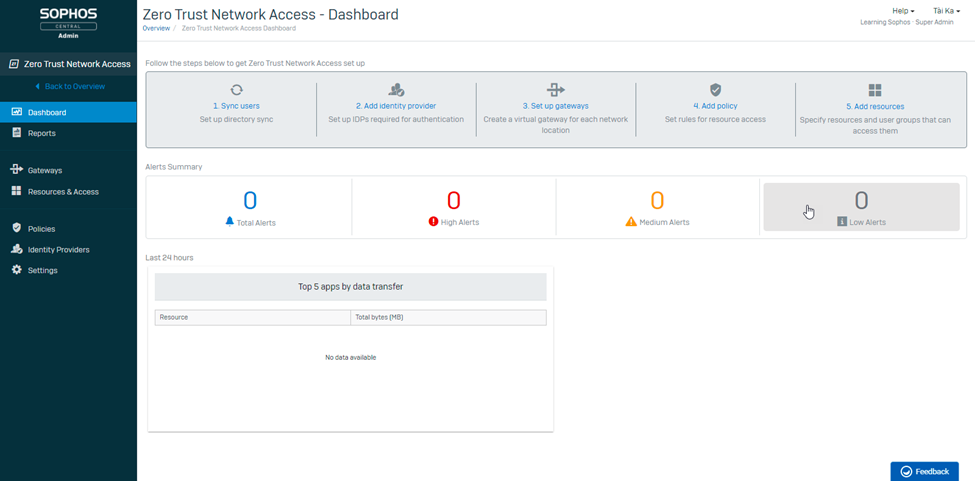
Task: Click the Add resources grid step icon
Action: pyautogui.click(x=875, y=89)
